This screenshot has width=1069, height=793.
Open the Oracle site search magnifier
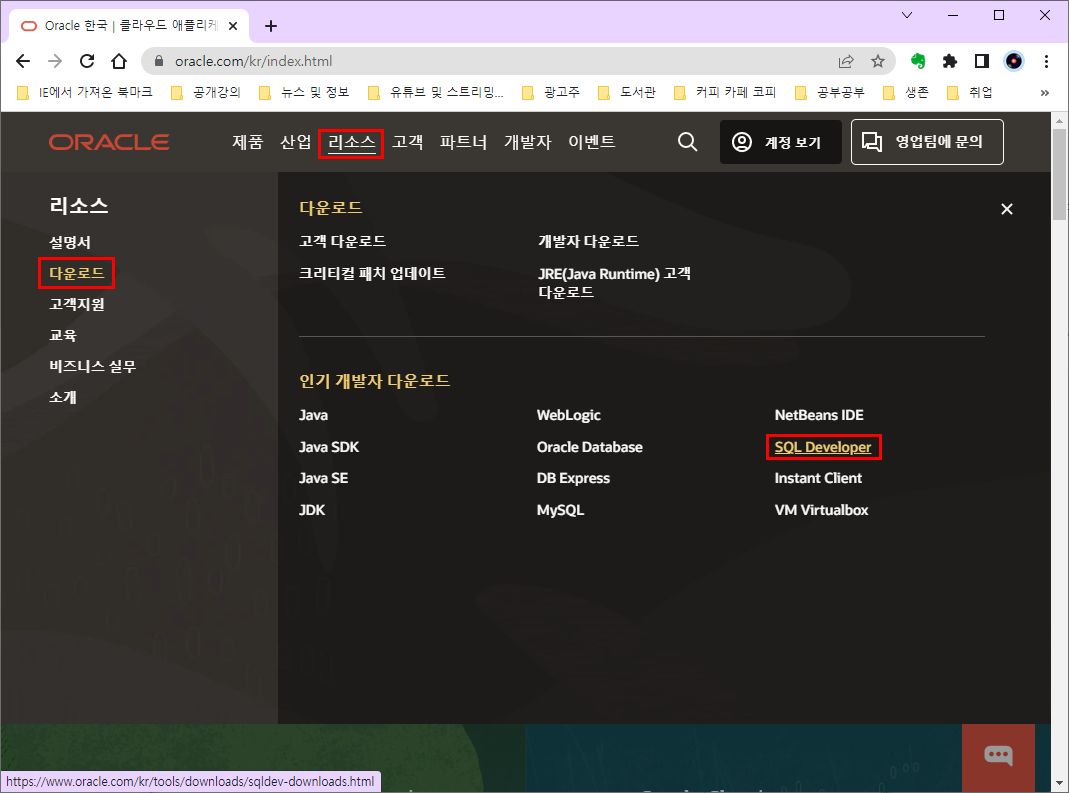pyautogui.click(x=687, y=141)
